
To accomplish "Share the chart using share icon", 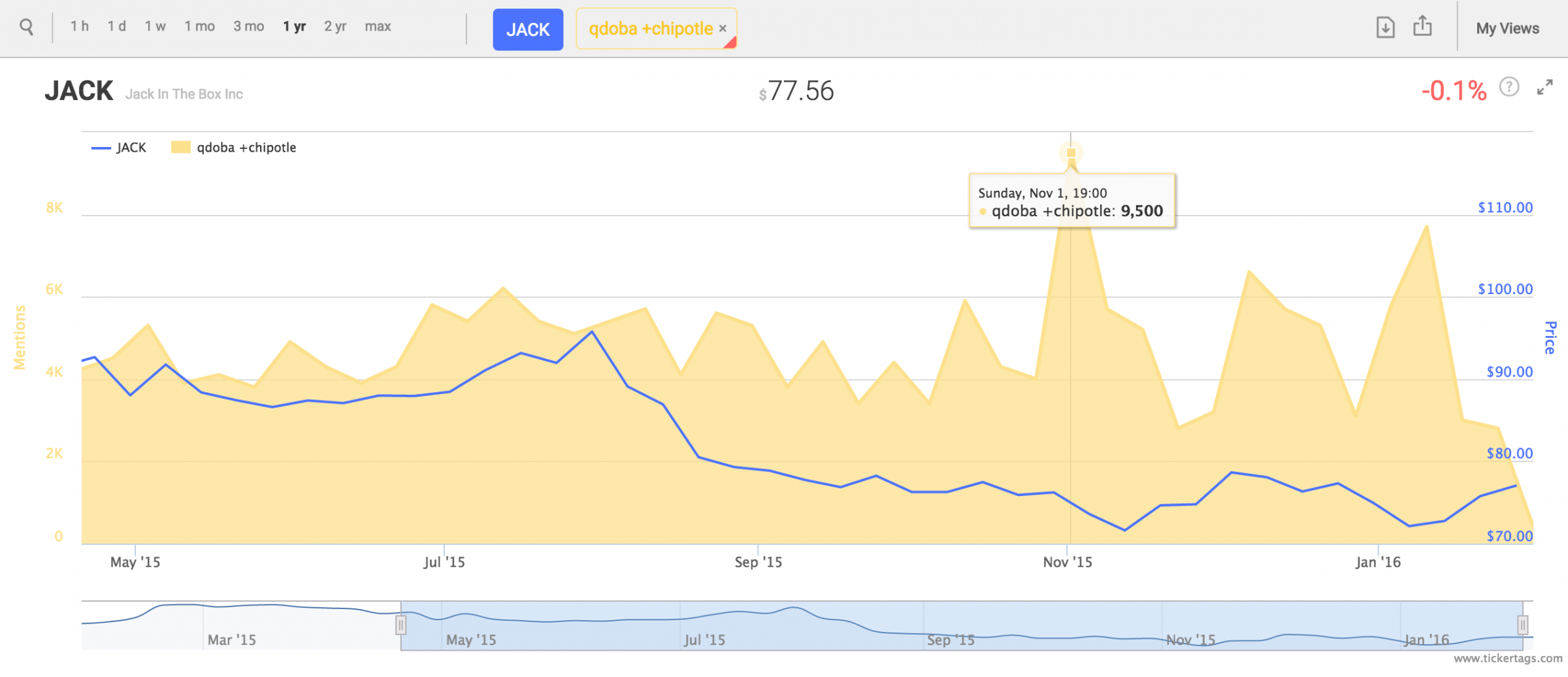I will (1422, 26).
